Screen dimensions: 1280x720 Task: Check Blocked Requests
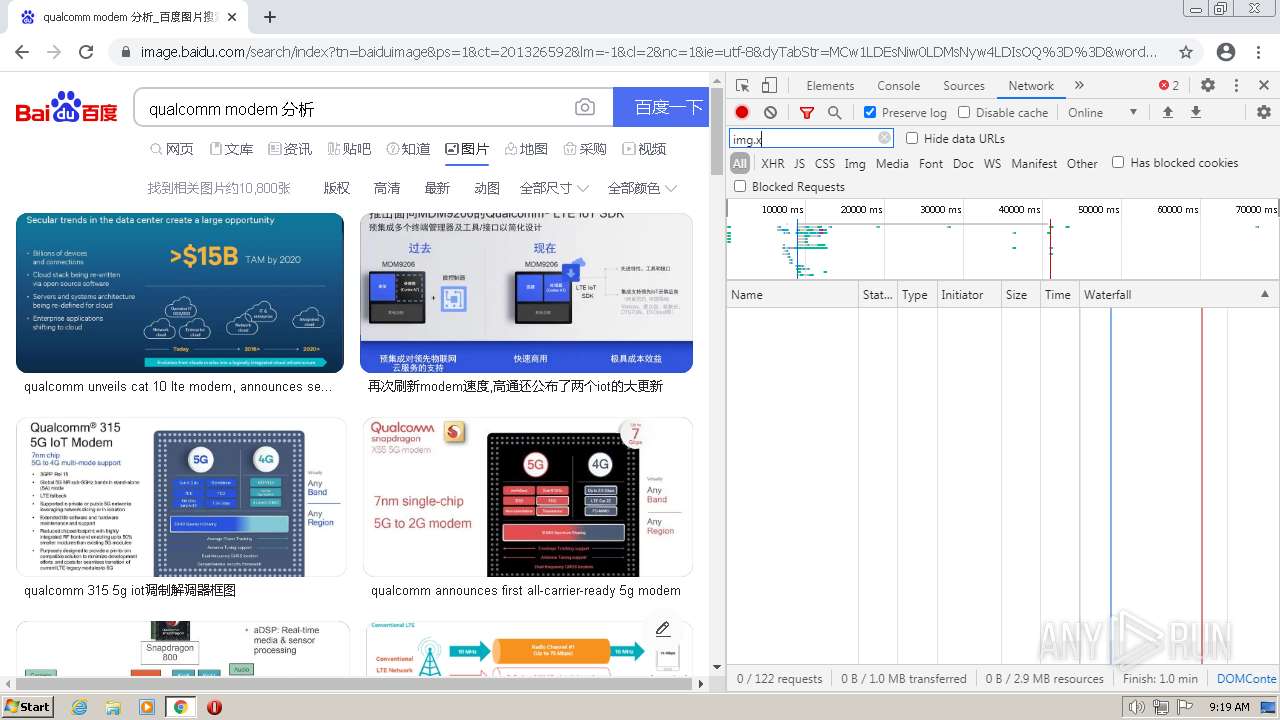coord(740,186)
